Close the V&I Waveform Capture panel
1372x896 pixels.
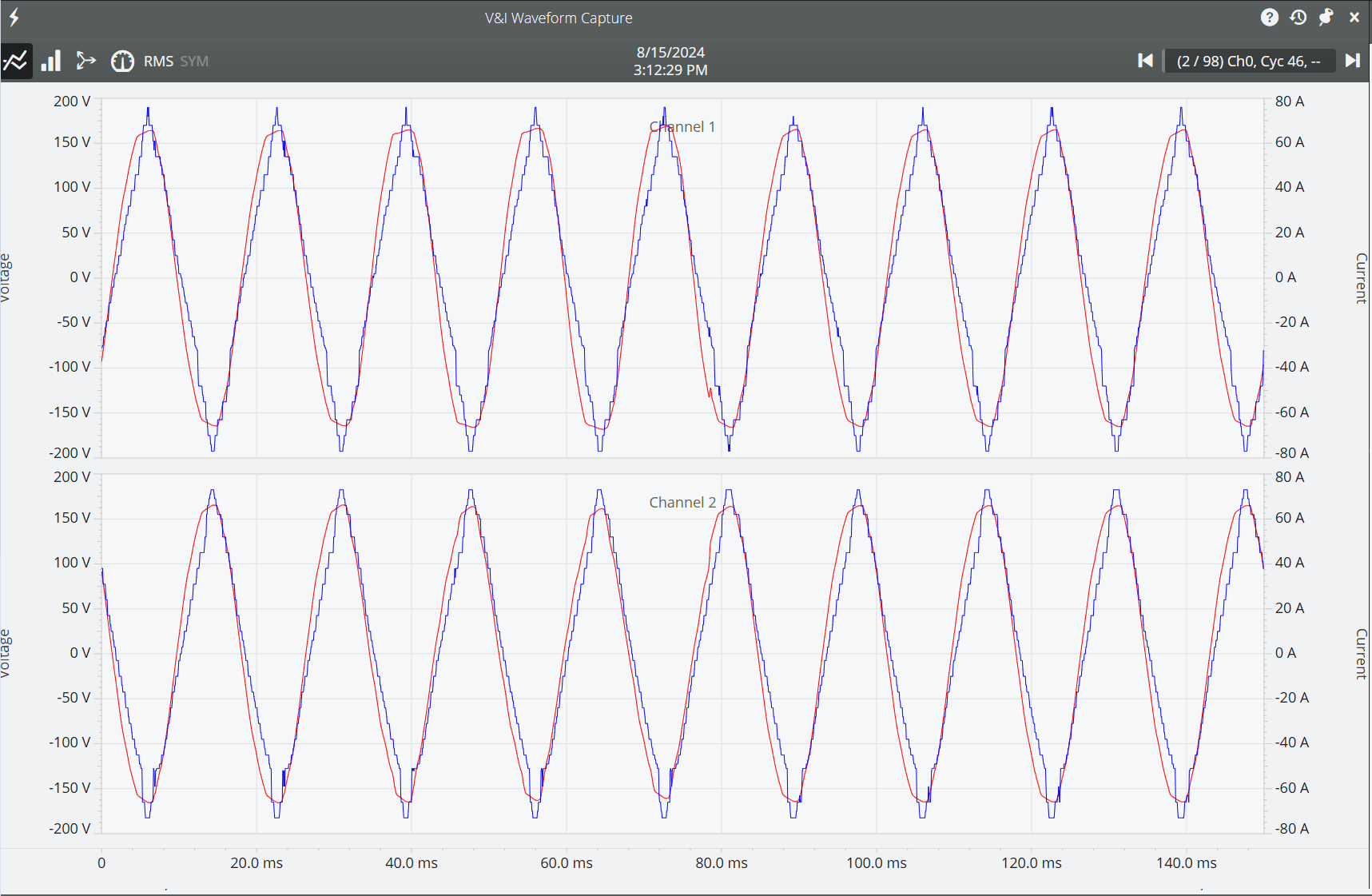pyautogui.click(x=1354, y=17)
